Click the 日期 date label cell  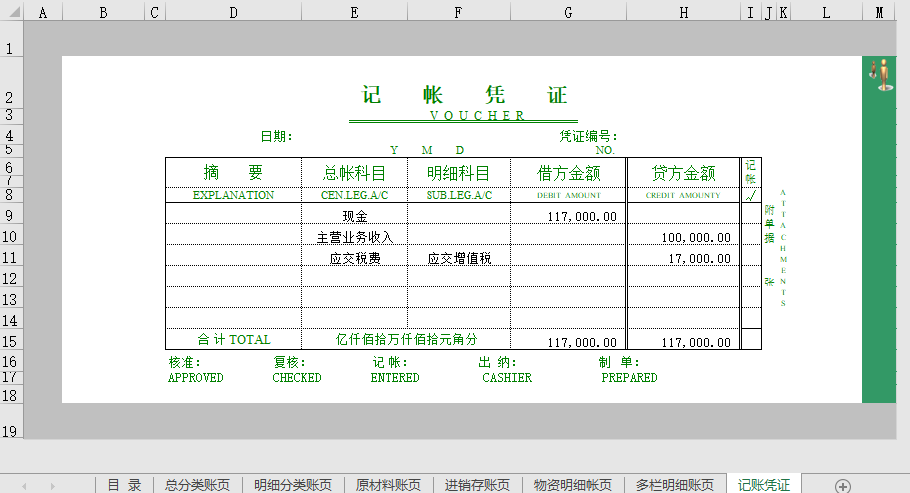pos(275,136)
